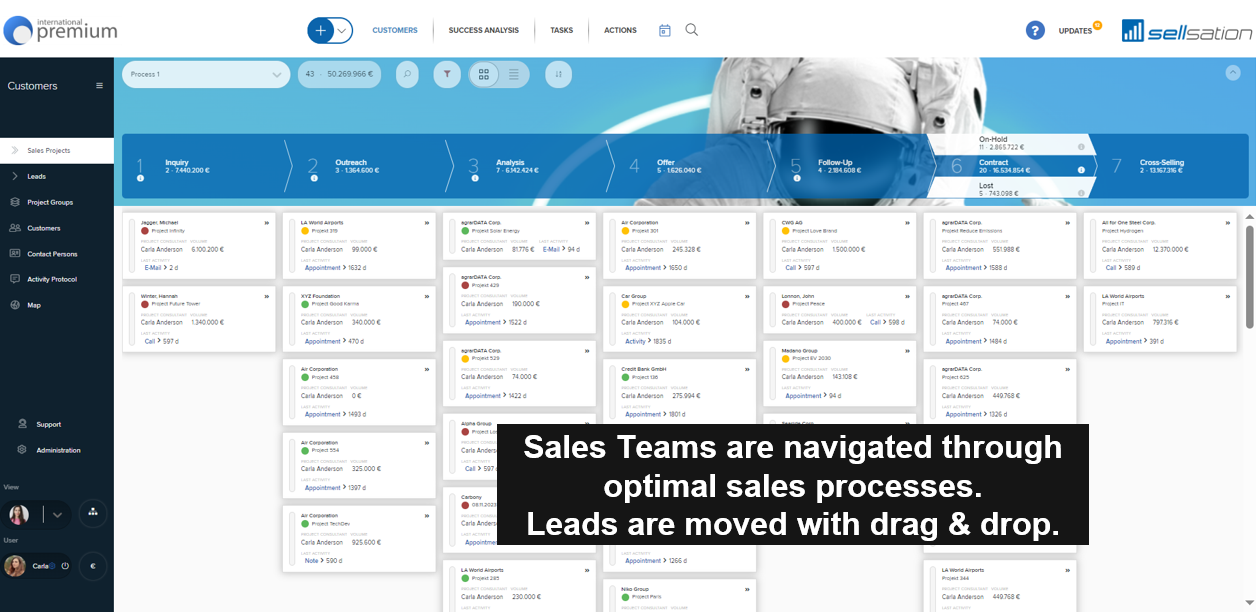
Task: Select the Lost stage
Action: 1012,190
